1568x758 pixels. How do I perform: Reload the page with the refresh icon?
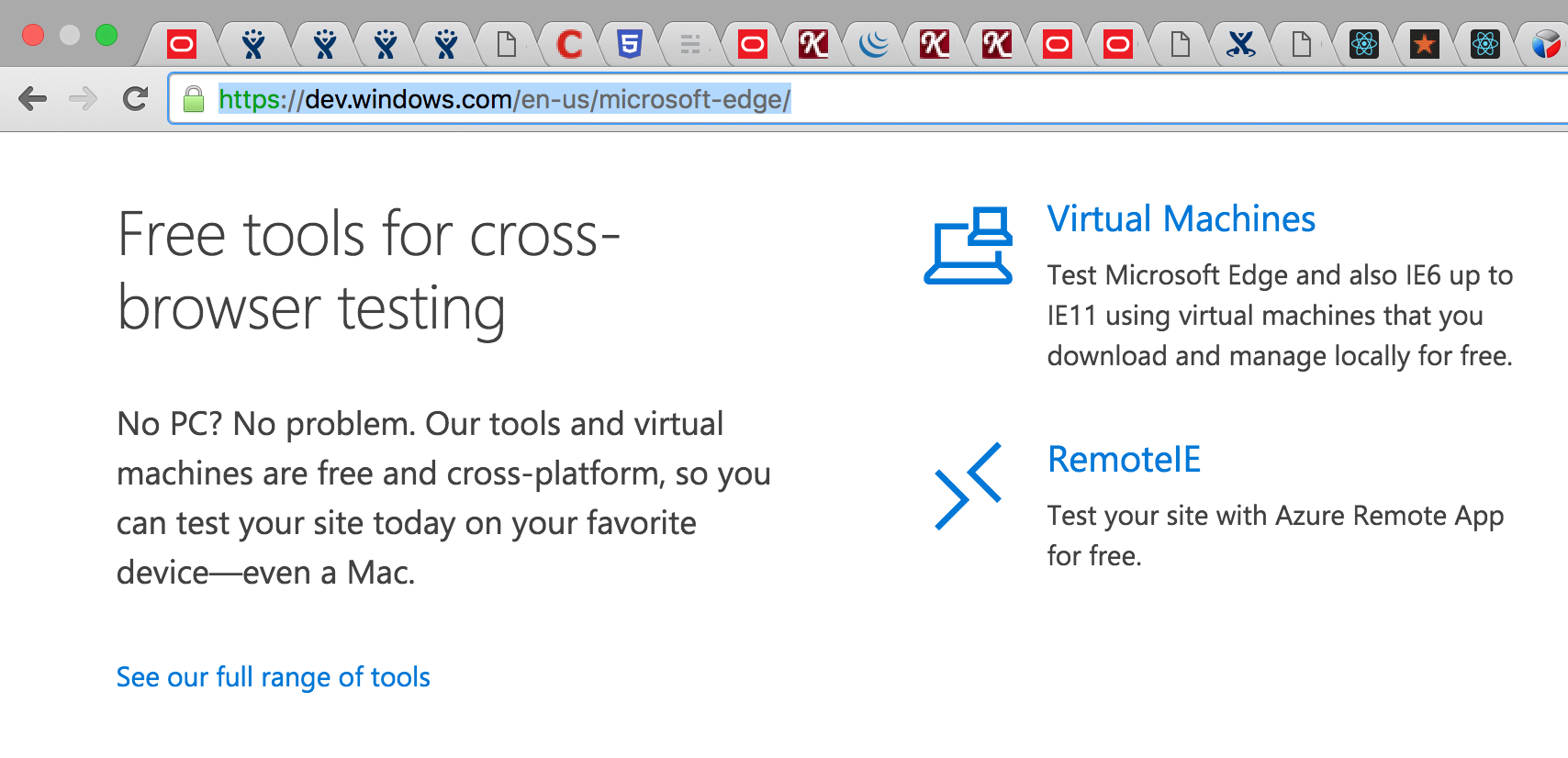pos(136,98)
